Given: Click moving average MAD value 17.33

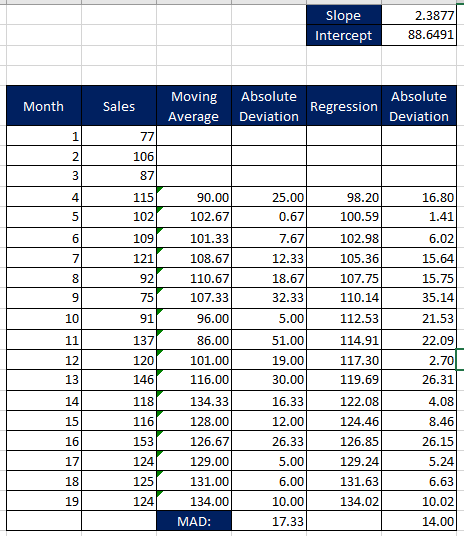Looking at the screenshot, I should (x=269, y=521).
